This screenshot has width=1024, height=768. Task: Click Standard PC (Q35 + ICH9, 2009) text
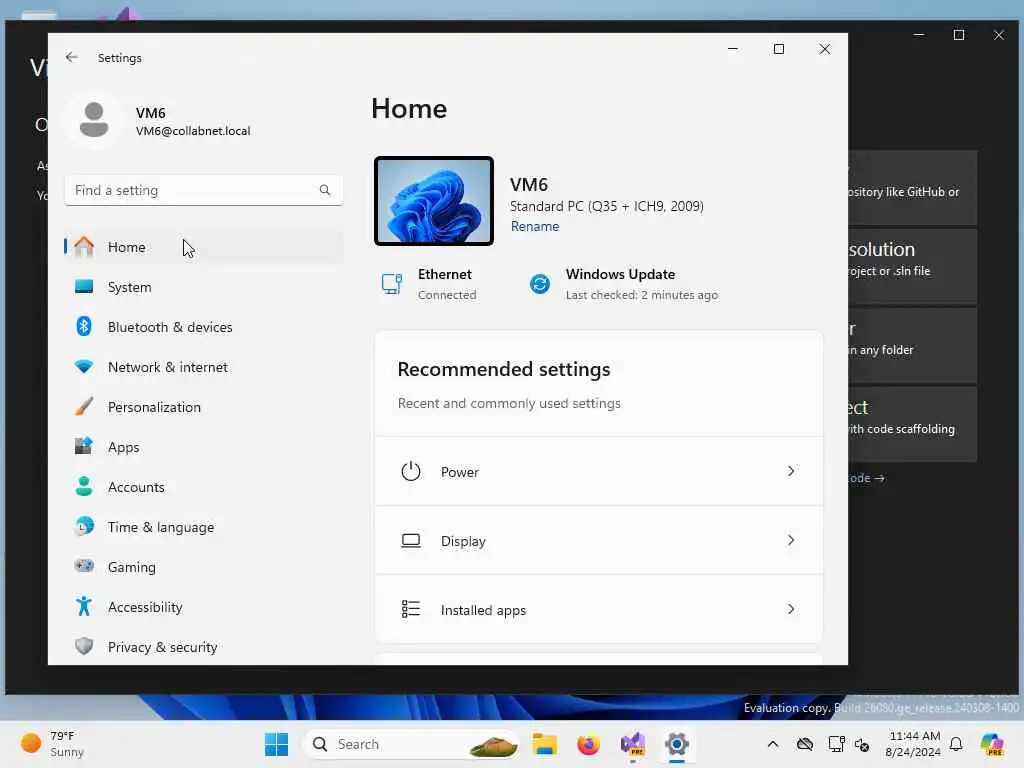tap(607, 206)
